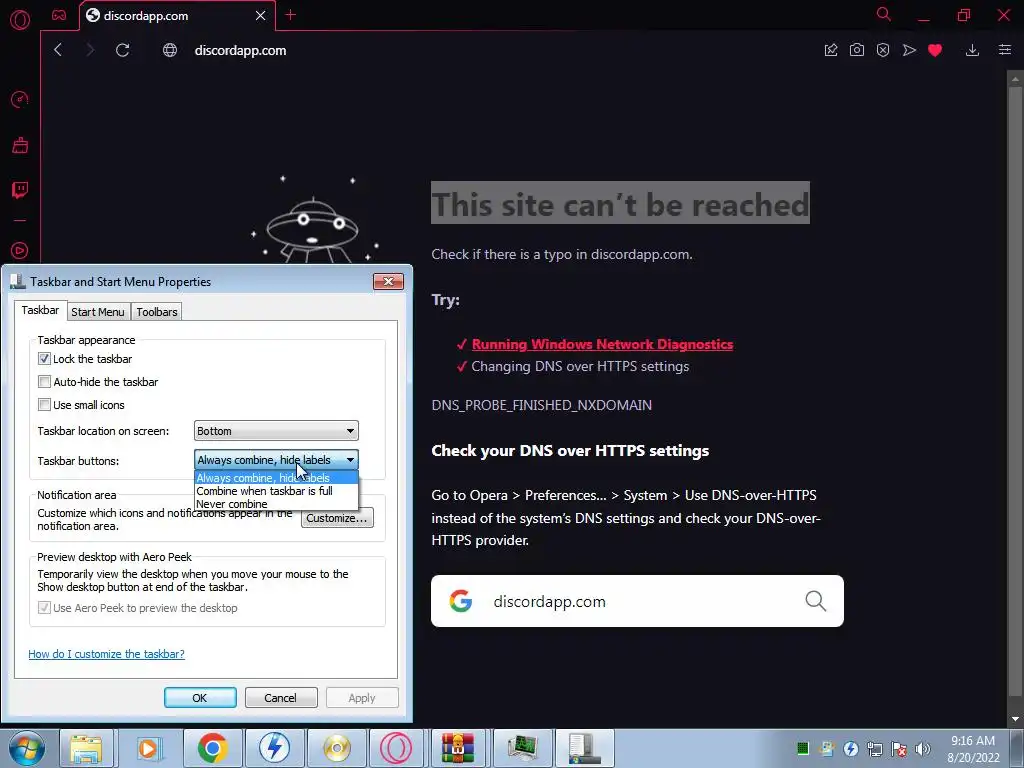Image resolution: width=1024 pixels, height=768 pixels.
Task: Enable Use small icons checkbox
Action: coord(44,404)
